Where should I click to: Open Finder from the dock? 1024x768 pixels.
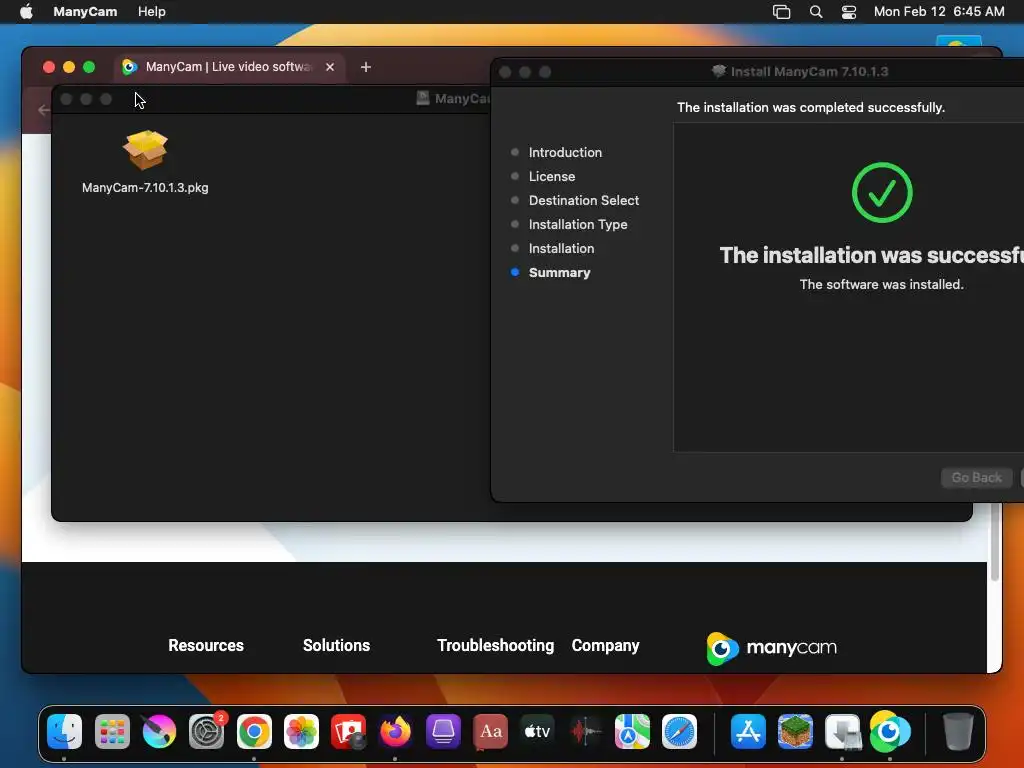pyautogui.click(x=65, y=731)
